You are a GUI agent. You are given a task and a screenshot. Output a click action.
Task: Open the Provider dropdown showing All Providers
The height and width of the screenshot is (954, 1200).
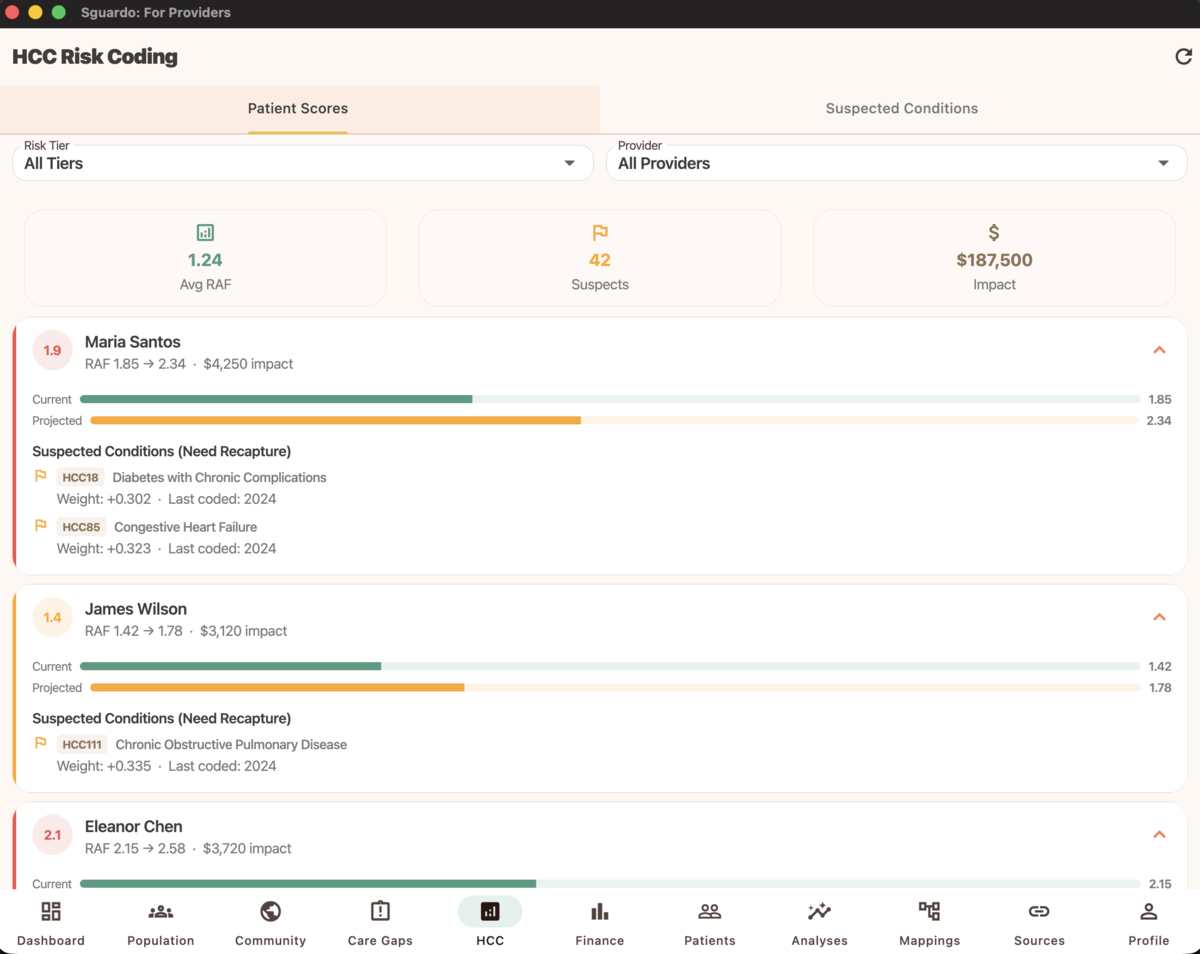click(x=896, y=162)
